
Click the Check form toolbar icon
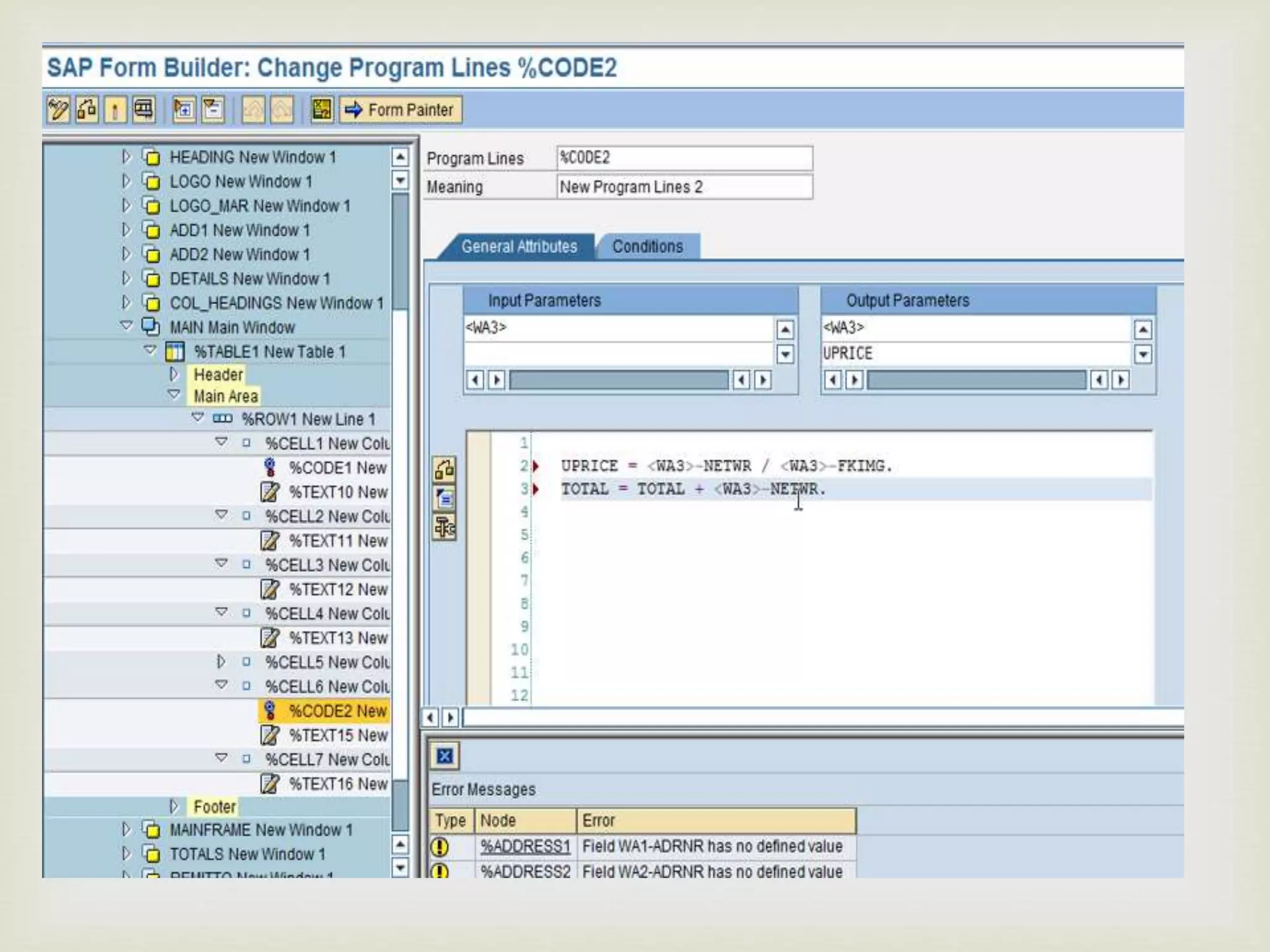(87, 110)
